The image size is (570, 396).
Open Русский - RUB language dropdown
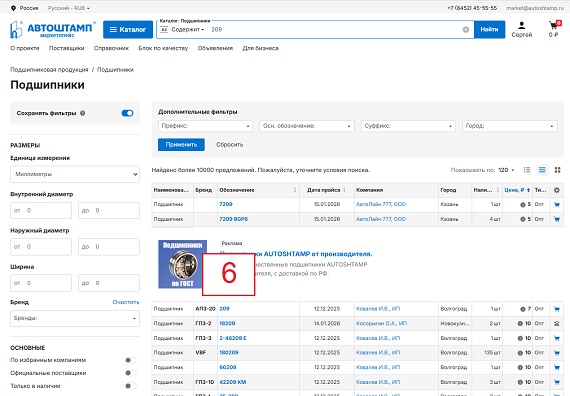(68, 8)
